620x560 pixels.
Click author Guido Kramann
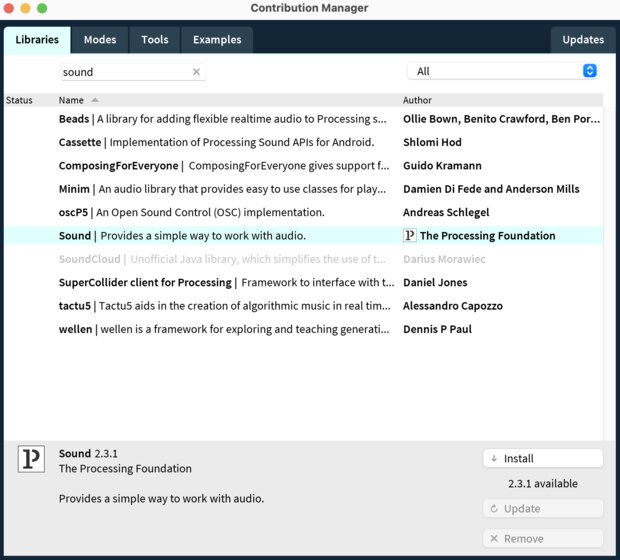pos(442,166)
